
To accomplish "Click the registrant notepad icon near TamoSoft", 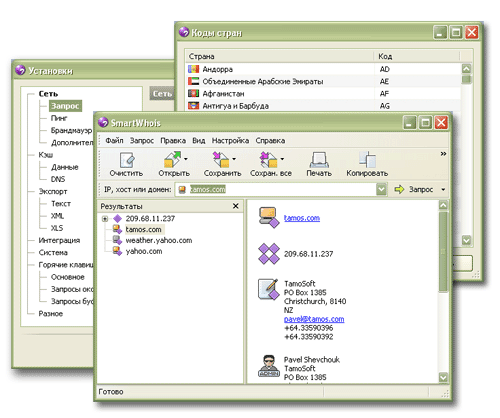I will click(269, 289).
